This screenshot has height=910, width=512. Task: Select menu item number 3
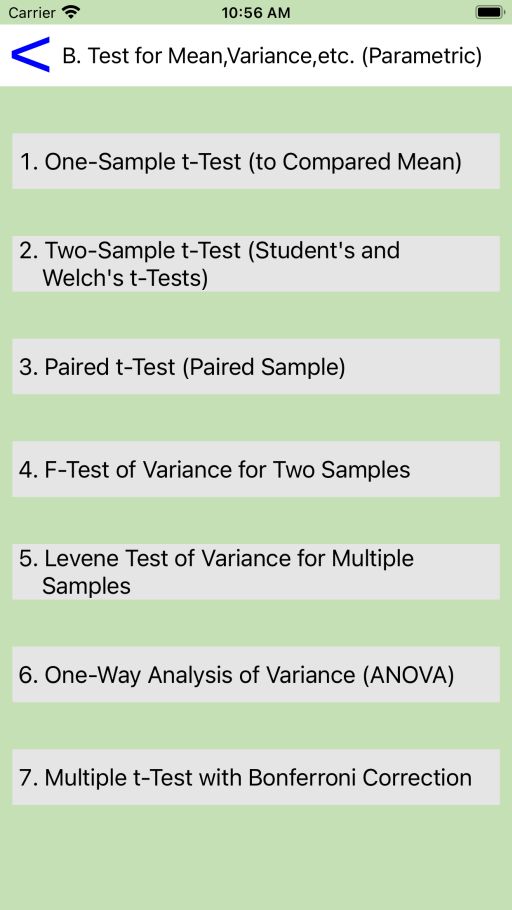(256, 367)
